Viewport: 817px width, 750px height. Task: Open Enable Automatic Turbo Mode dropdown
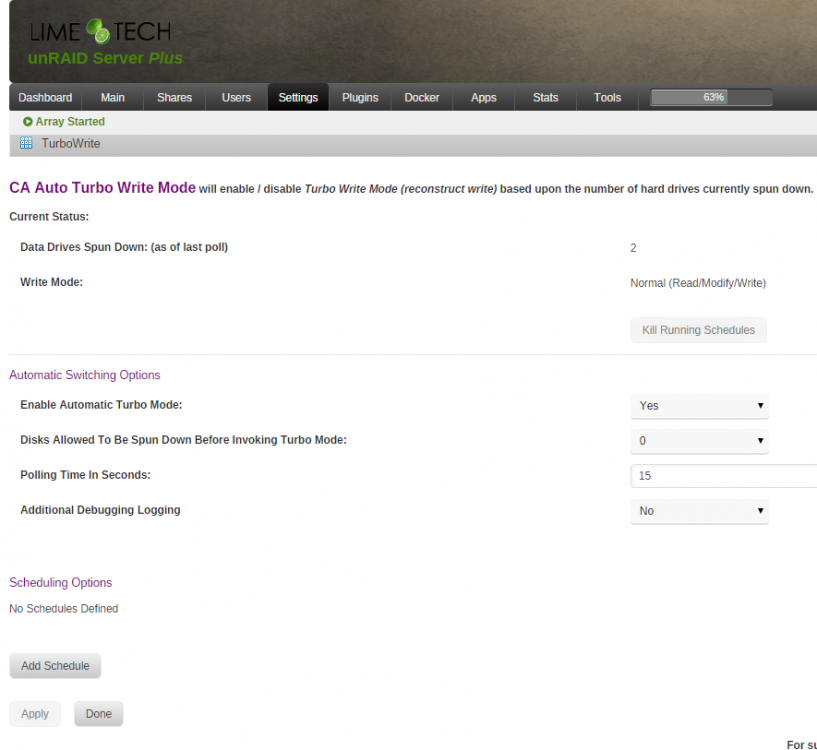(x=699, y=406)
